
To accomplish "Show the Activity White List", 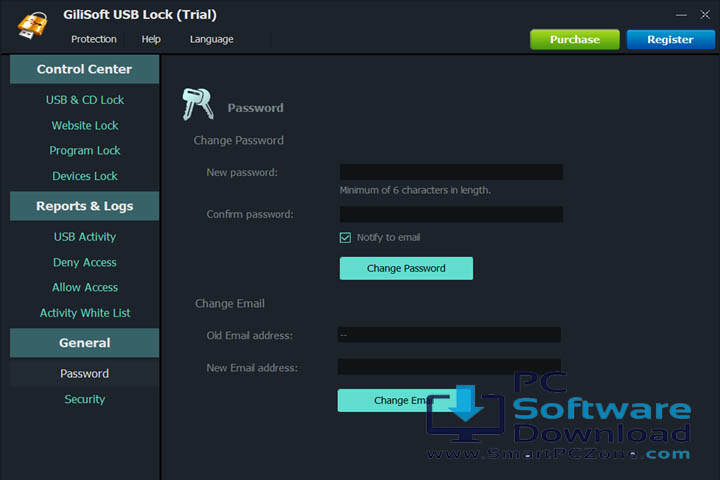I will tap(85, 313).
